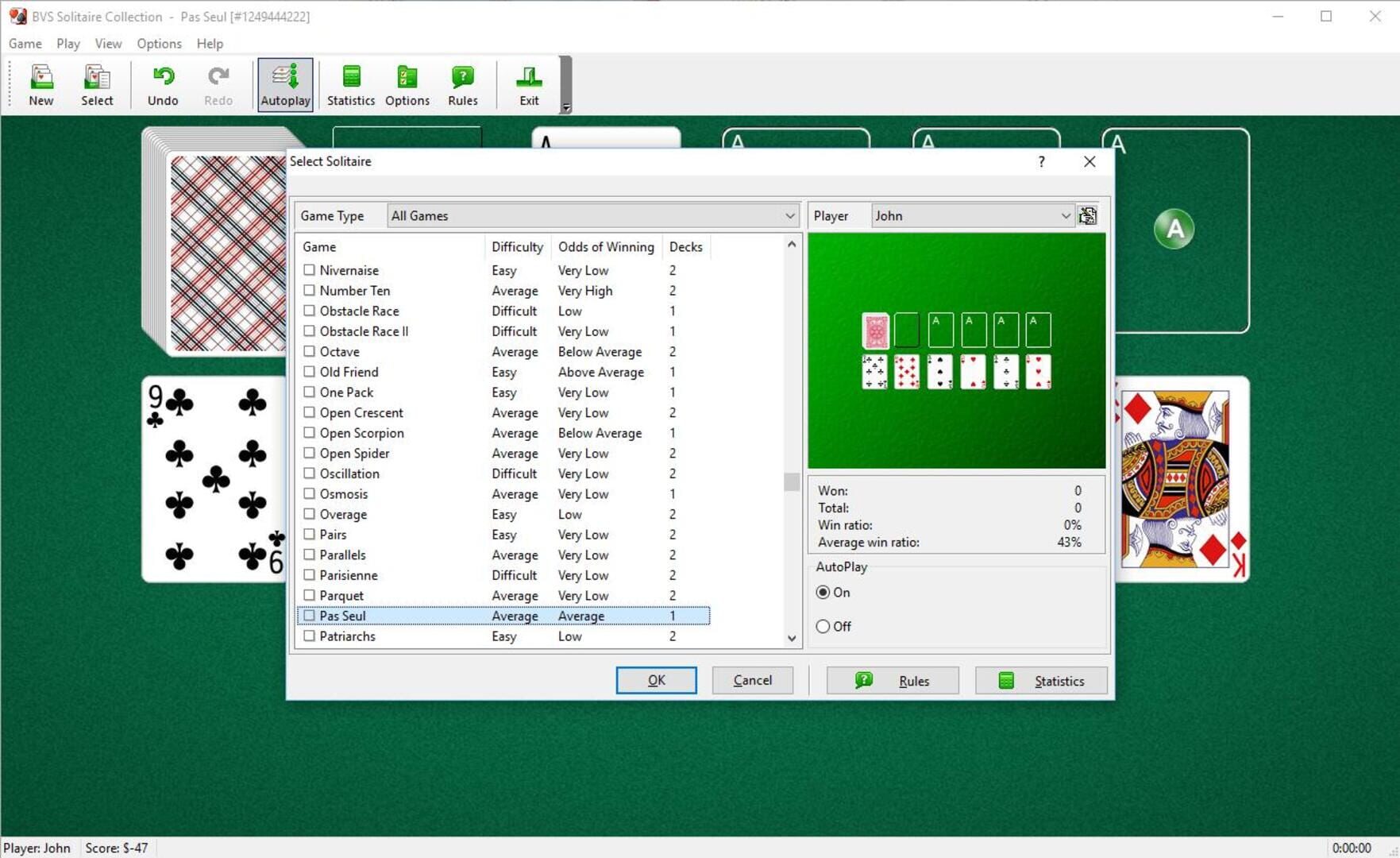Click the Cancel button

752,681
